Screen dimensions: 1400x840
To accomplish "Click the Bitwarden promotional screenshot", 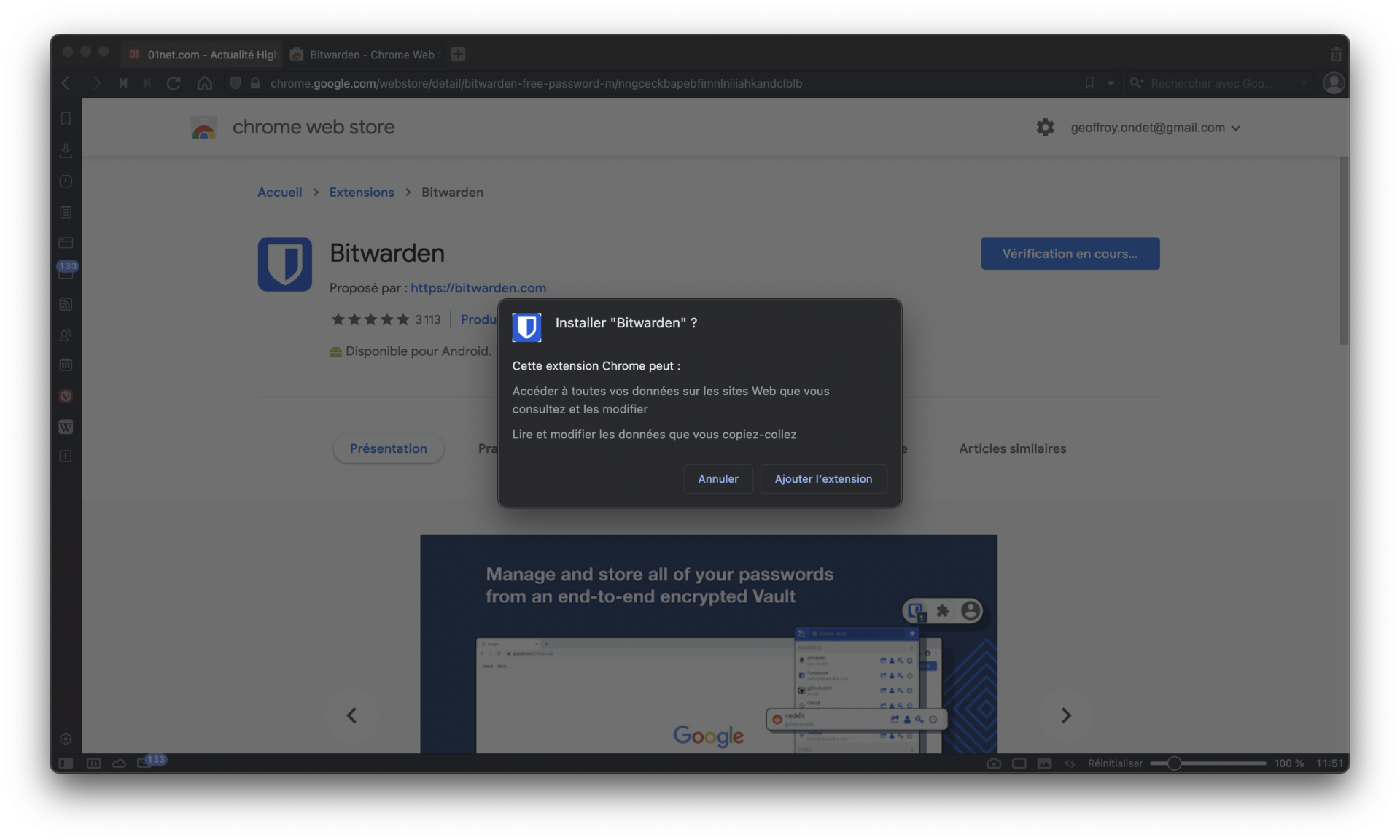I will pyautogui.click(x=709, y=644).
